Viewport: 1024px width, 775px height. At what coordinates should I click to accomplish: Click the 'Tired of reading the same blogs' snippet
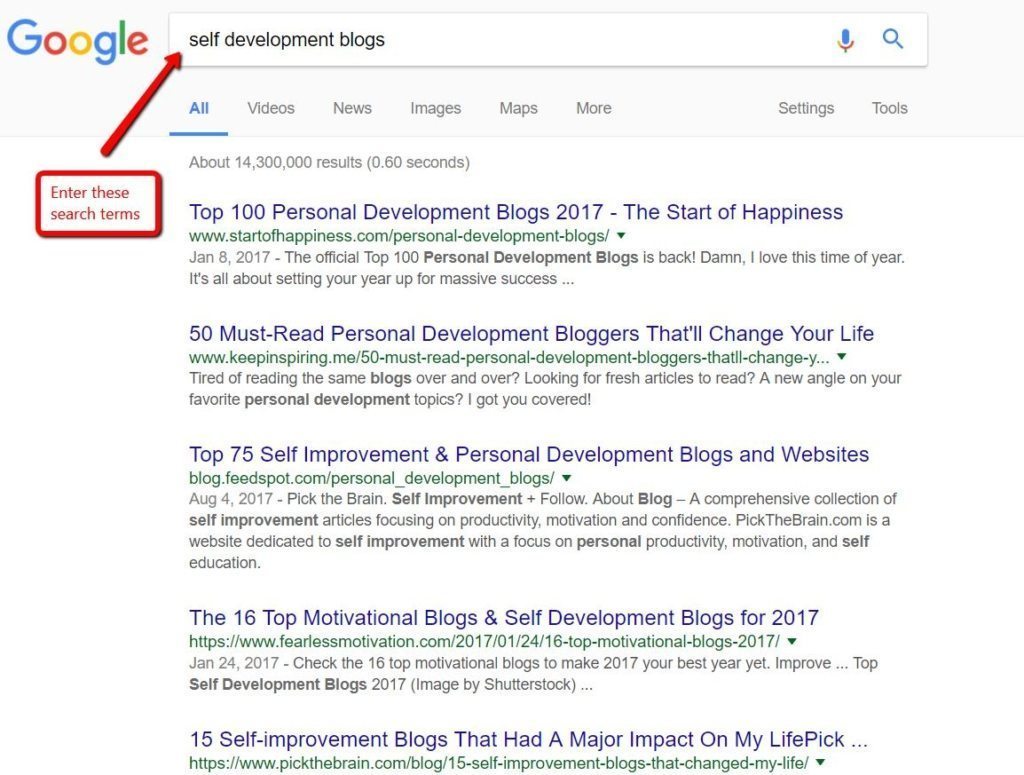pyautogui.click(x=545, y=389)
